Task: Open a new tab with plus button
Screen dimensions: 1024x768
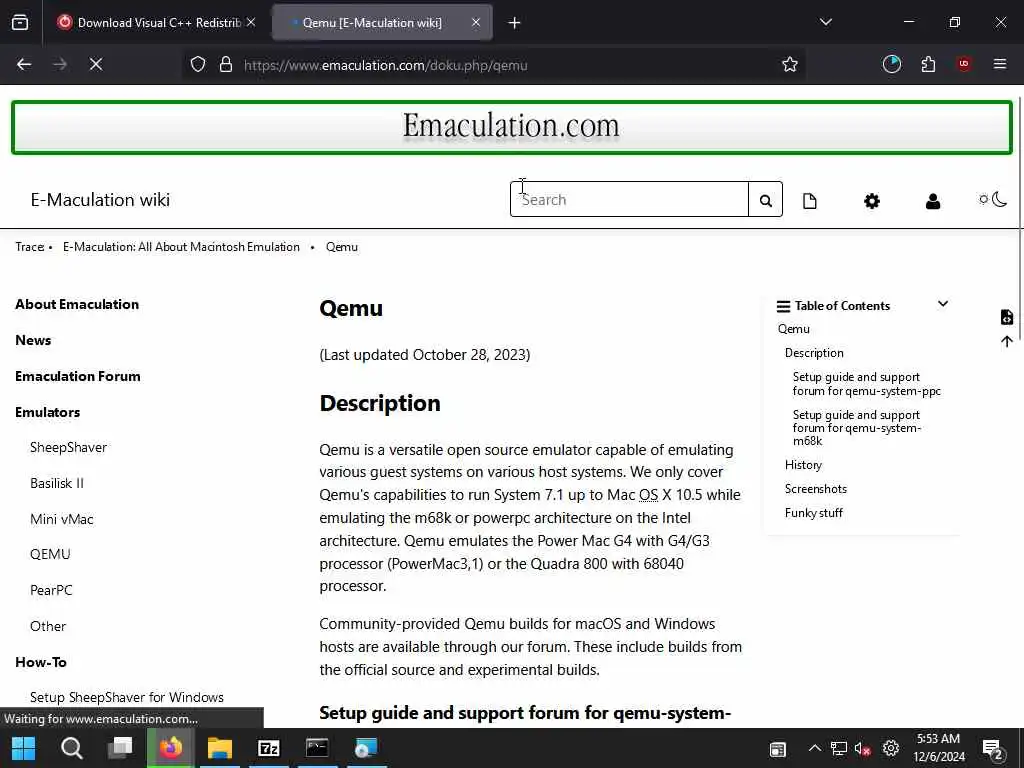Action: point(514,23)
